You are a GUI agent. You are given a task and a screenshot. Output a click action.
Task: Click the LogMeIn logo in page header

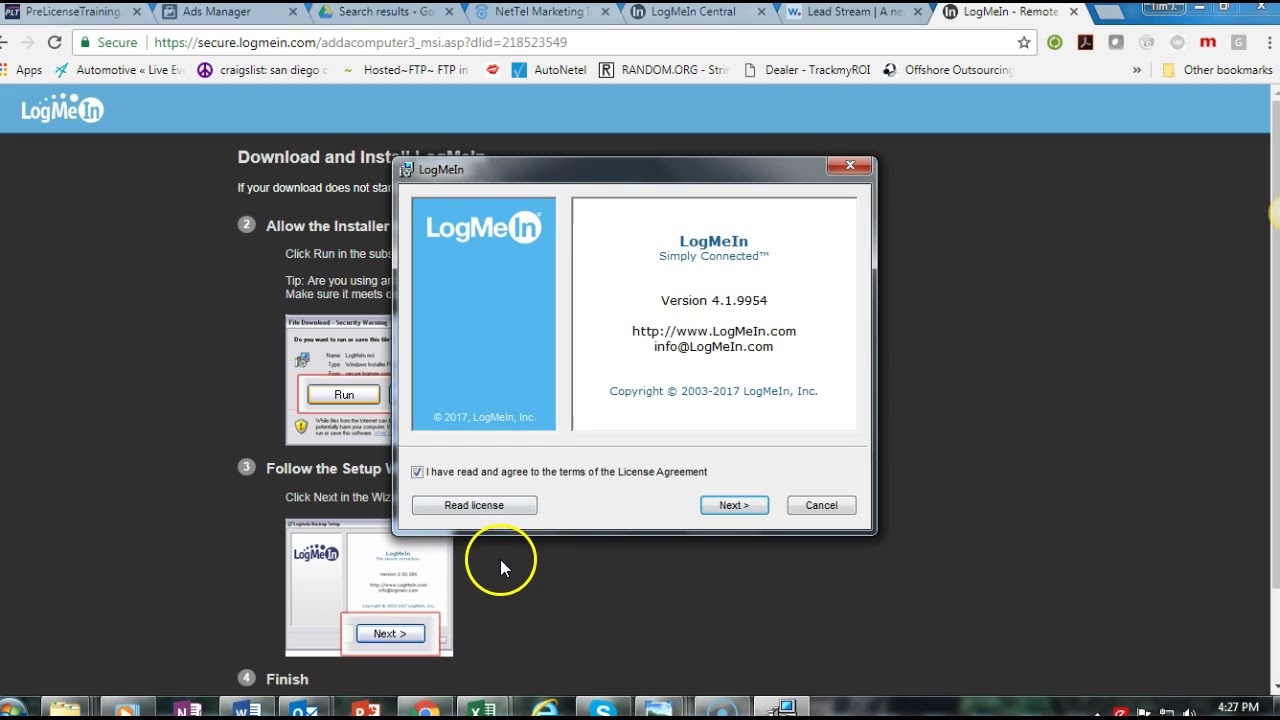[62, 110]
